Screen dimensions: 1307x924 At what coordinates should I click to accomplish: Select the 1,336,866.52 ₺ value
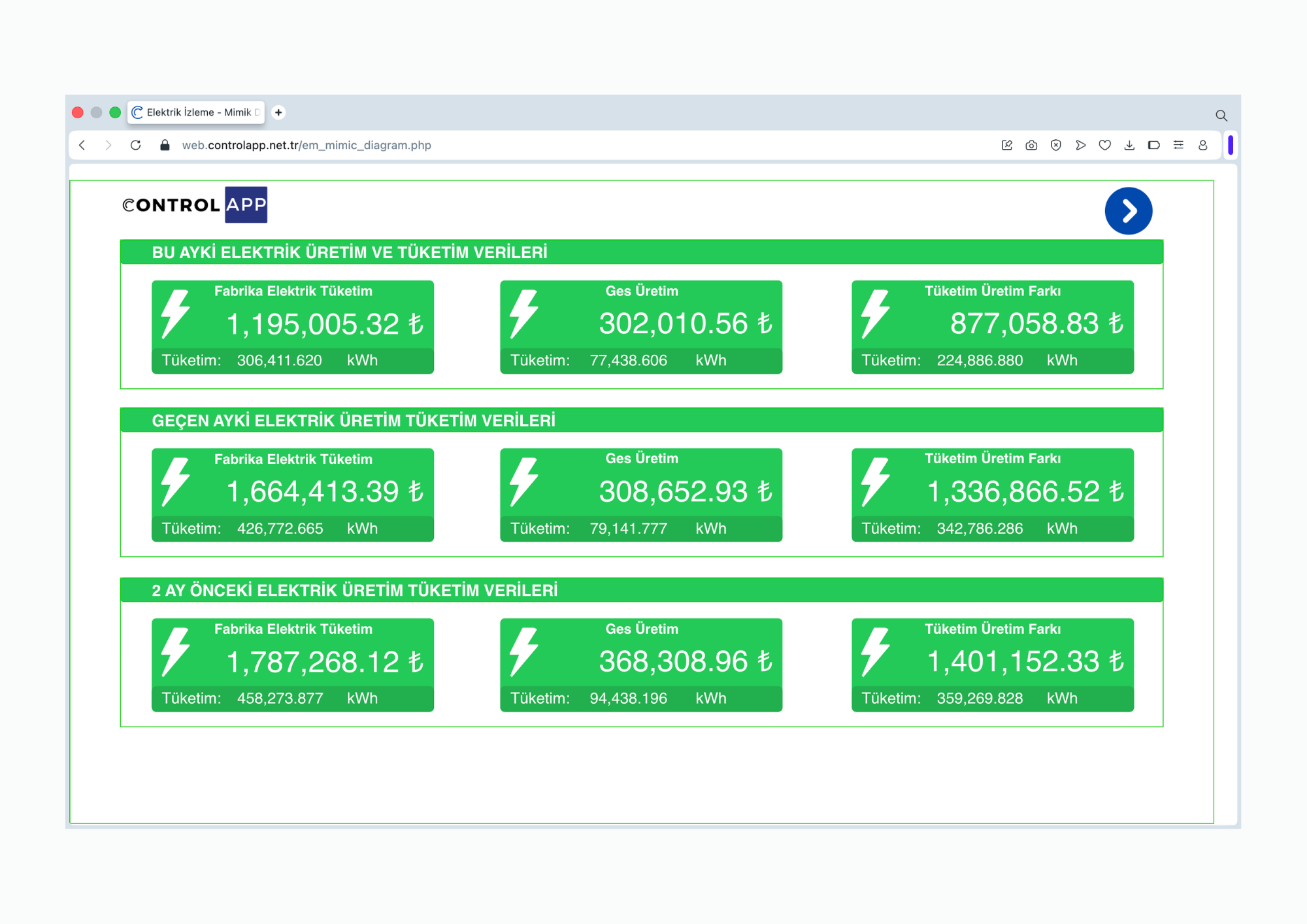1025,491
